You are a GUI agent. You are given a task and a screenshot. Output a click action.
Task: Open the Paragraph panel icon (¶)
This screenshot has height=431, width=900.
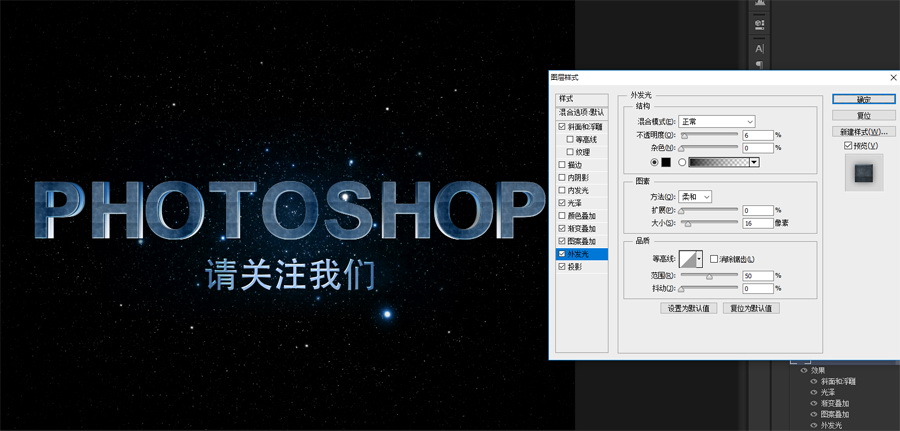(759, 64)
